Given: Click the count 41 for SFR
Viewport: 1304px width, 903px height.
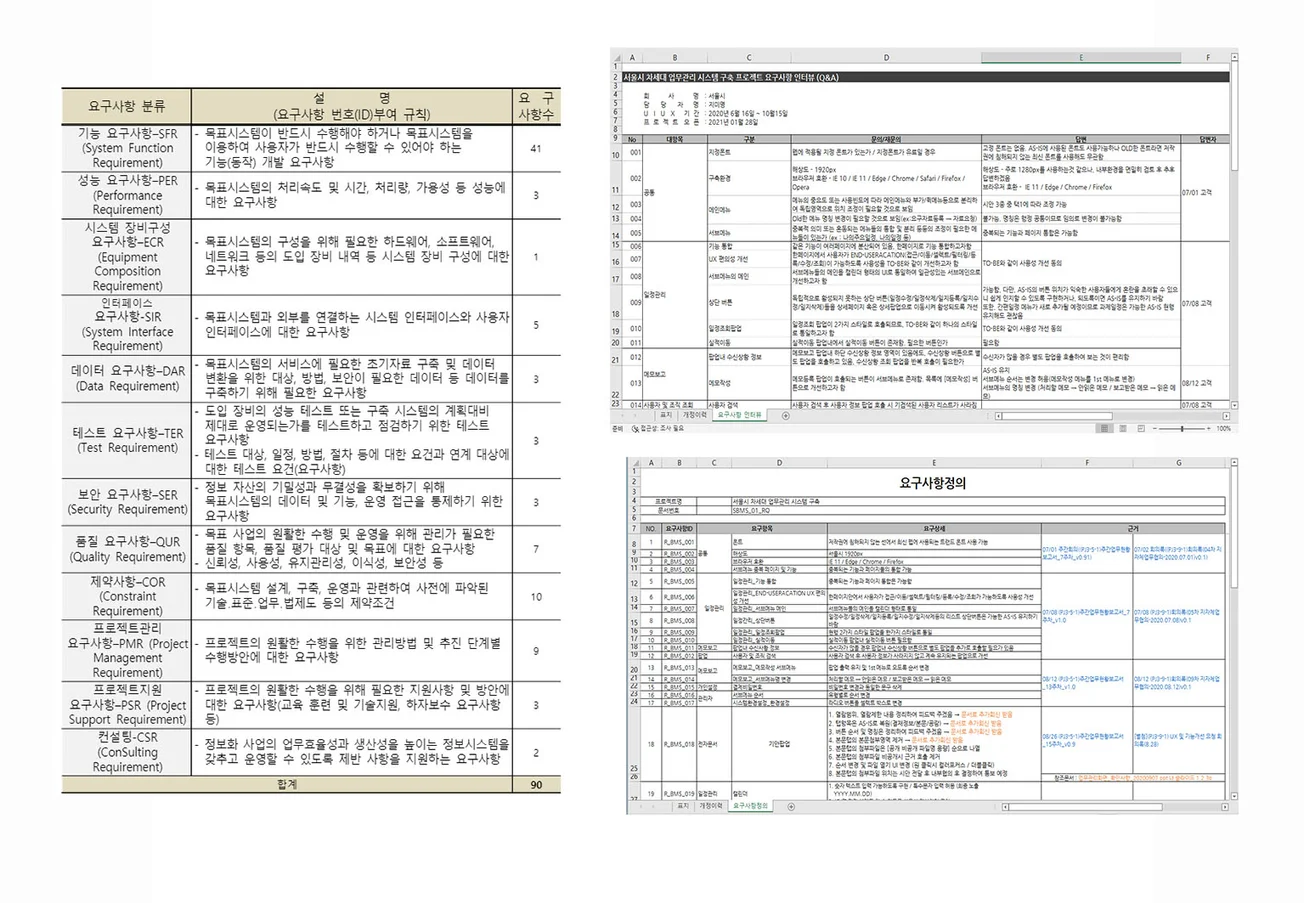Looking at the screenshot, I should click(537, 148).
